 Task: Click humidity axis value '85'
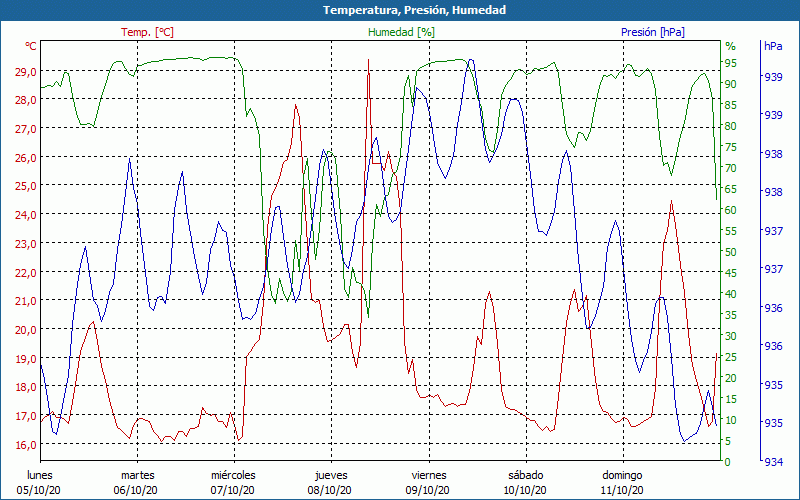[731, 105]
